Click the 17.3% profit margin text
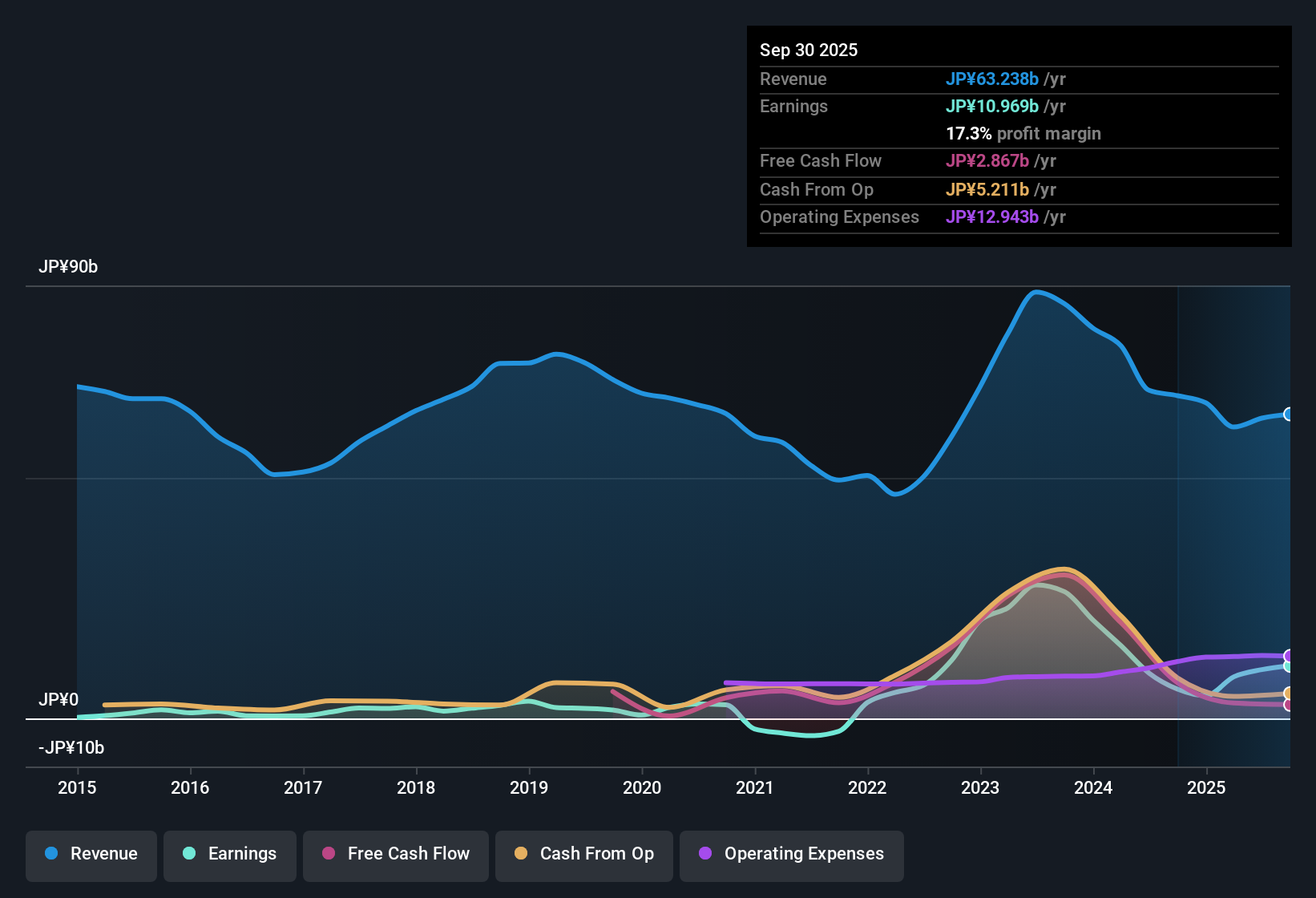1316x898 pixels. [1023, 134]
